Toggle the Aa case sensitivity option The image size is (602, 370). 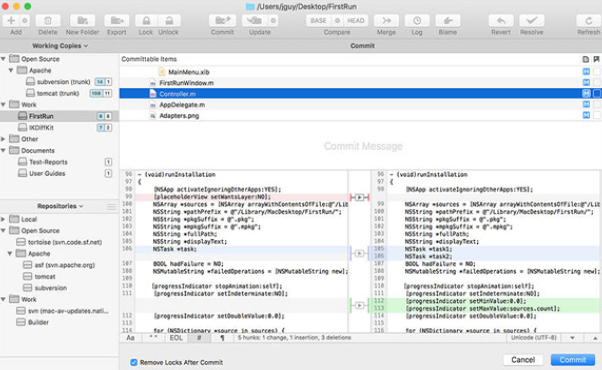pos(131,338)
